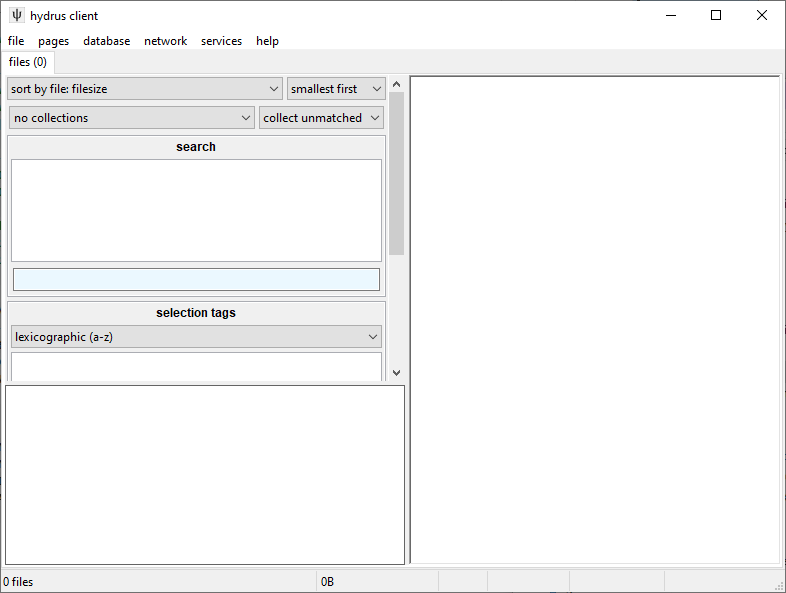Close the hydrus client window
This screenshot has width=786, height=593.
point(761,16)
